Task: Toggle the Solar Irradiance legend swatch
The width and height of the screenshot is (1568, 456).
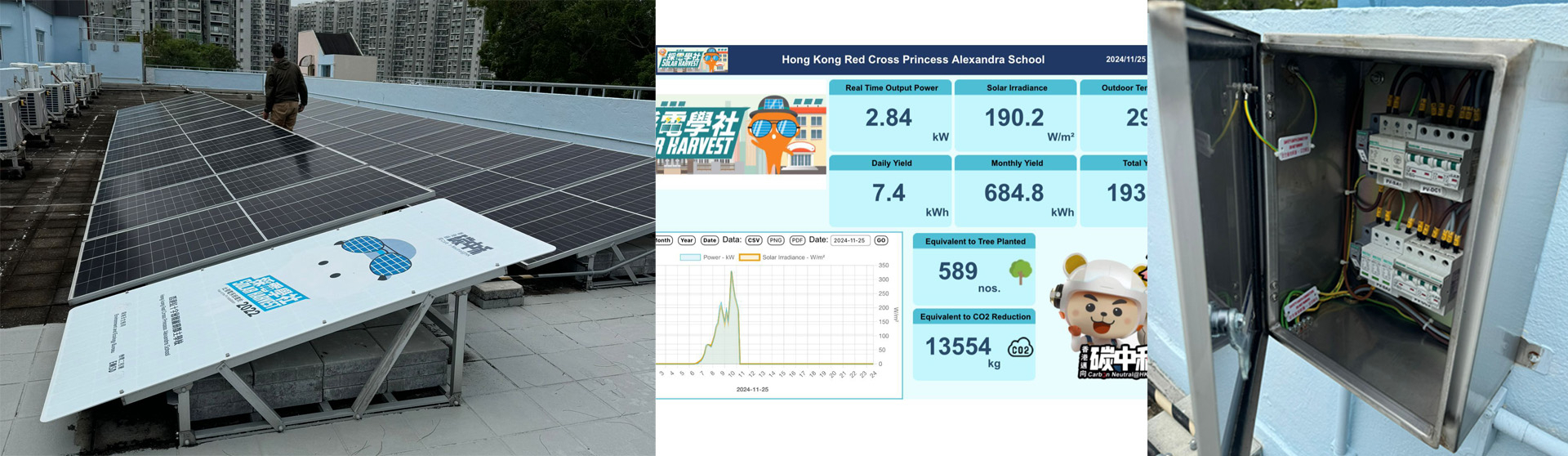Action: coord(749,257)
